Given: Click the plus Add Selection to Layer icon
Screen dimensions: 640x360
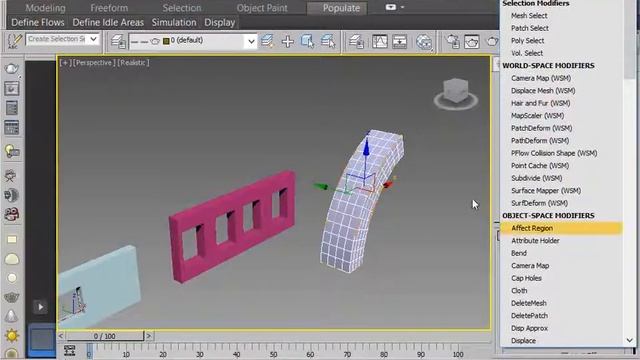Looking at the screenshot, I should click(288, 41).
